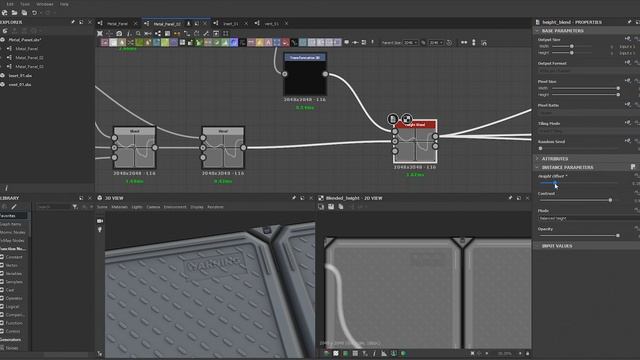Click the Text node 'A' icon in toolbar
640x360 pixels.
coord(268,42)
